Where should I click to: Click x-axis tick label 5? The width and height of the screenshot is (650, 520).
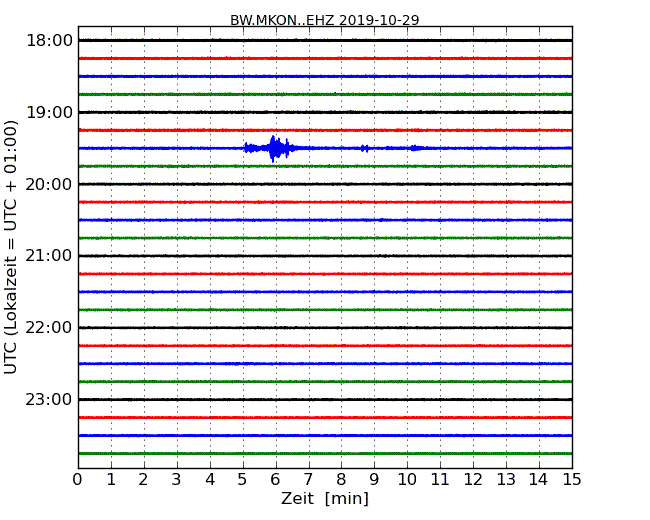click(243, 479)
